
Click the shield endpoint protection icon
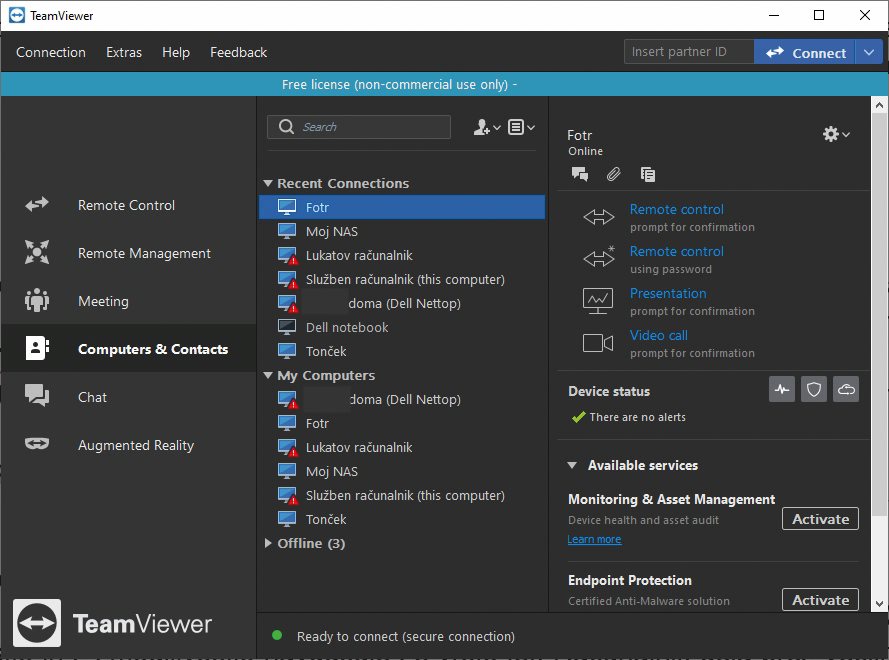pos(814,389)
